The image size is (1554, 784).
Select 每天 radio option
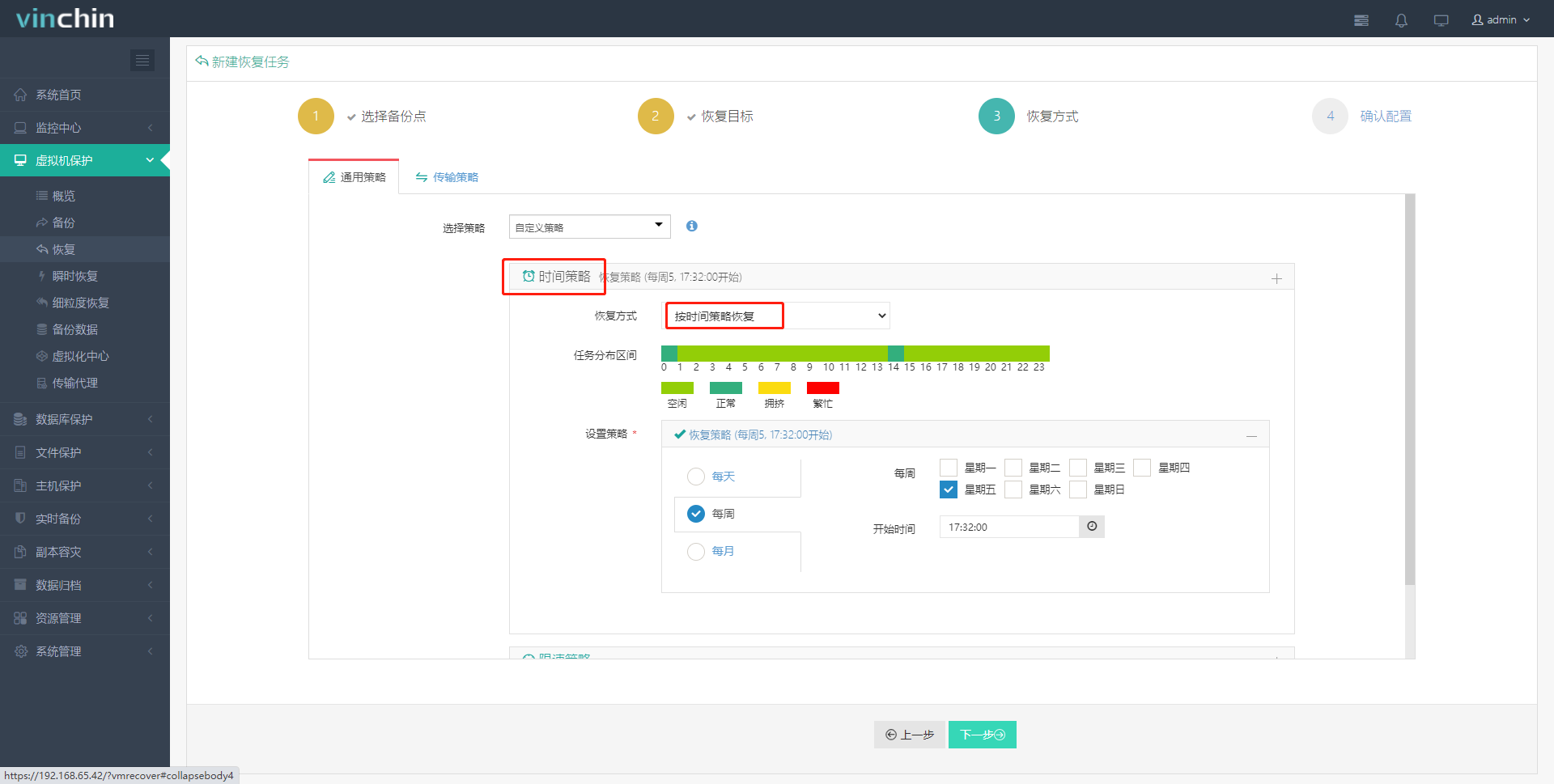coord(696,477)
